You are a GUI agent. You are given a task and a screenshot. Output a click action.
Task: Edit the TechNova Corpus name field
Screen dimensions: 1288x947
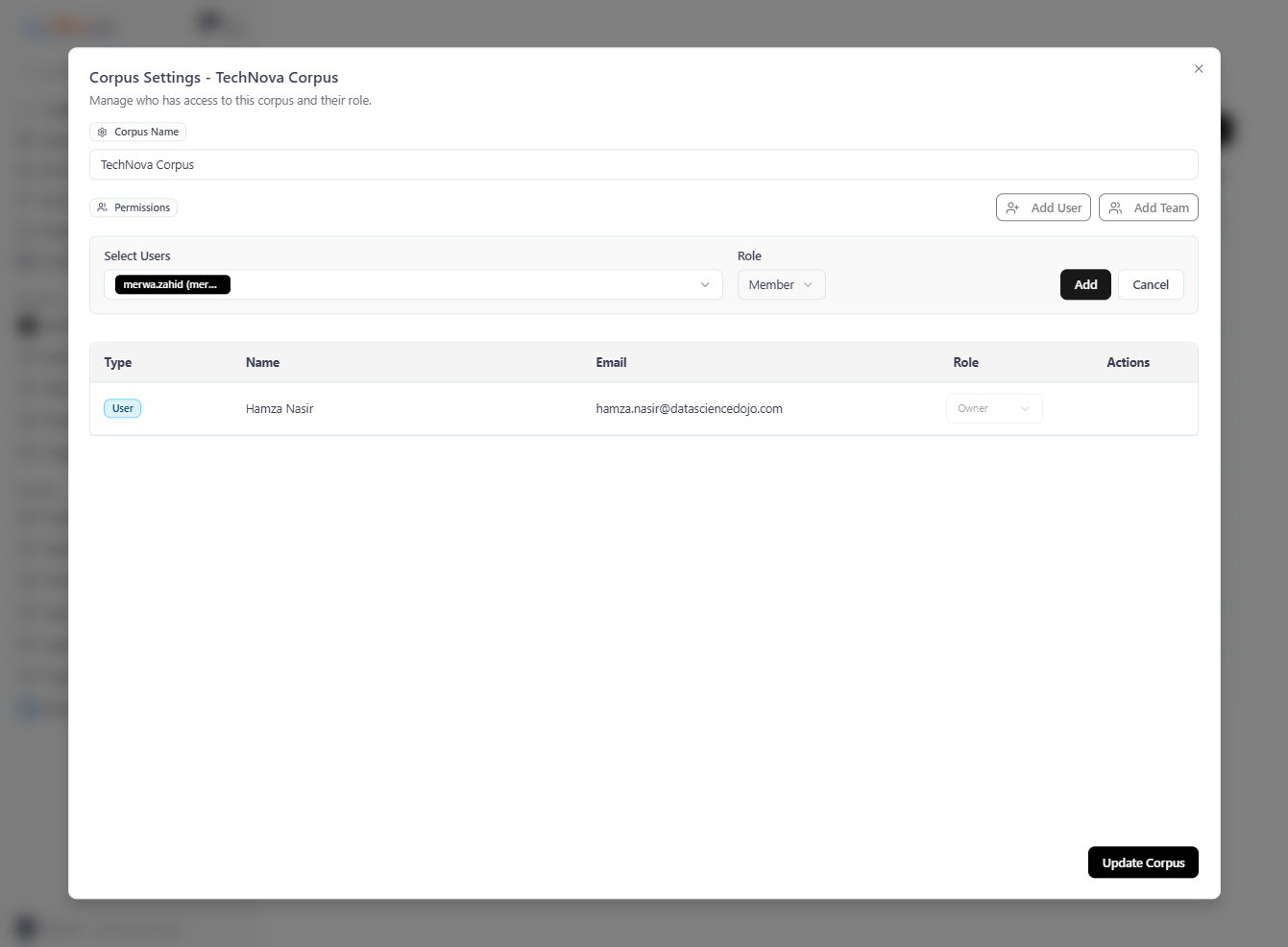pyautogui.click(x=644, y=164)
